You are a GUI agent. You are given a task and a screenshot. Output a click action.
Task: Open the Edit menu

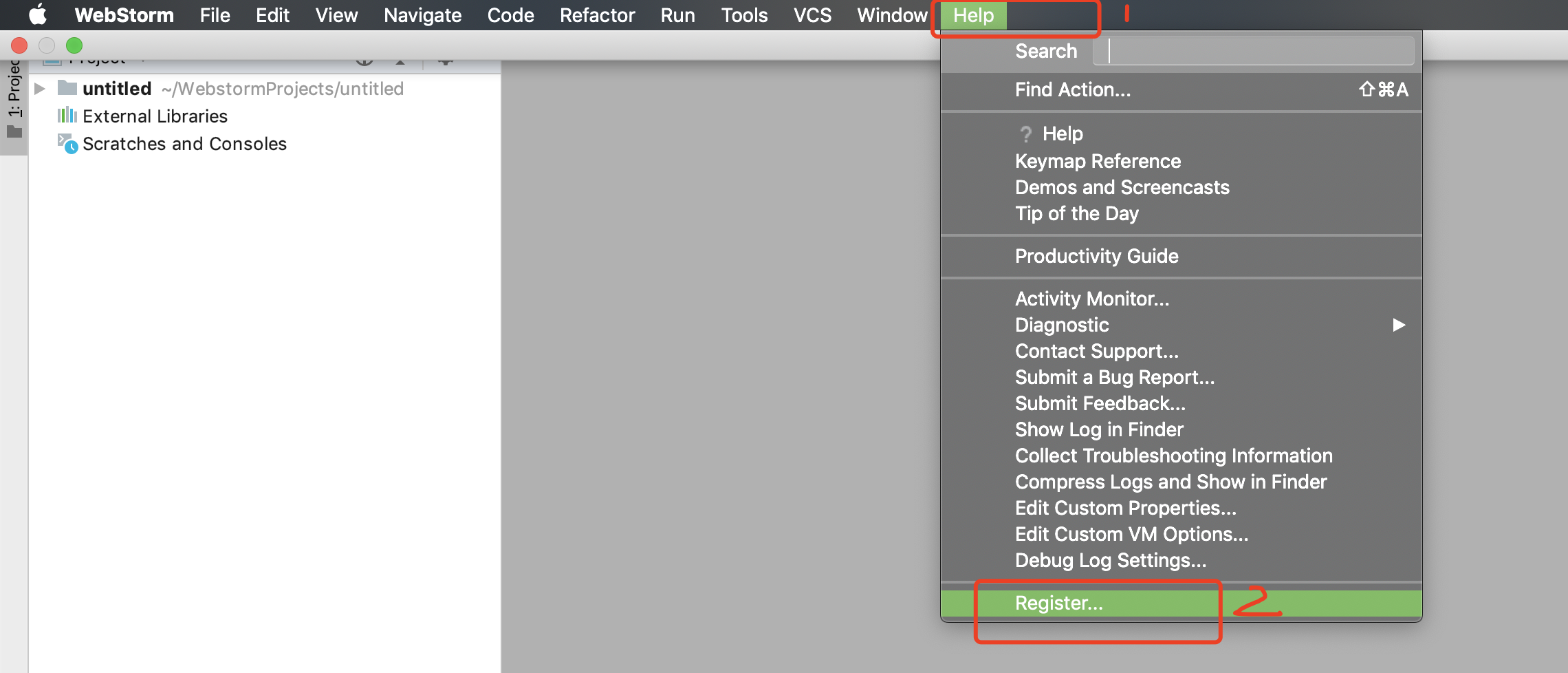pos(272,15)
